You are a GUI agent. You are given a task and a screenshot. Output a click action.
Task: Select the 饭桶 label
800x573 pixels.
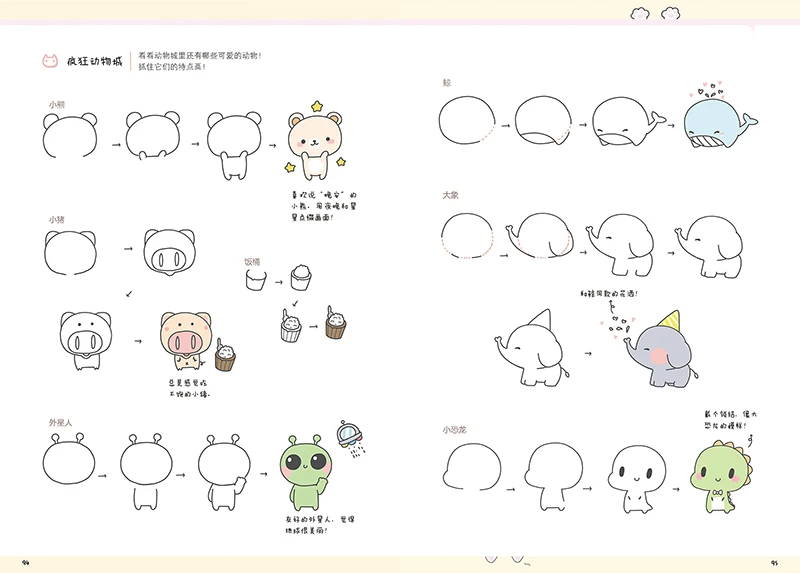pos(252,262)
